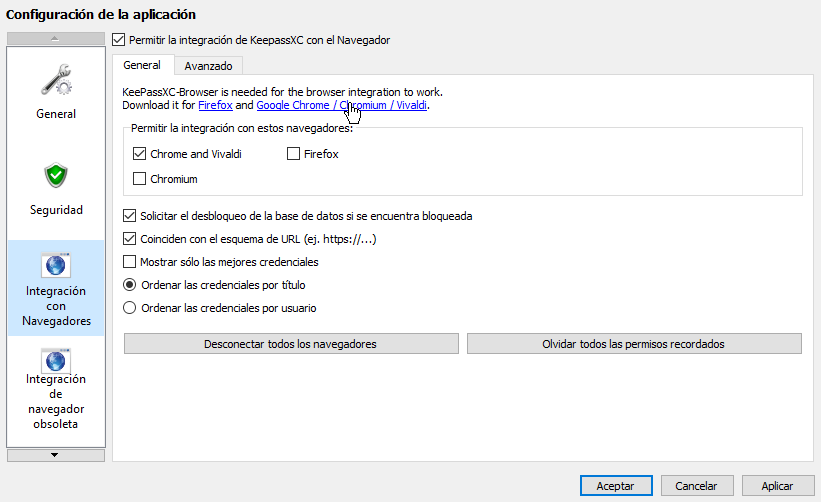The image size is (821, 502).
Task: Click the Aceptar button
Action: coord(616,486)
